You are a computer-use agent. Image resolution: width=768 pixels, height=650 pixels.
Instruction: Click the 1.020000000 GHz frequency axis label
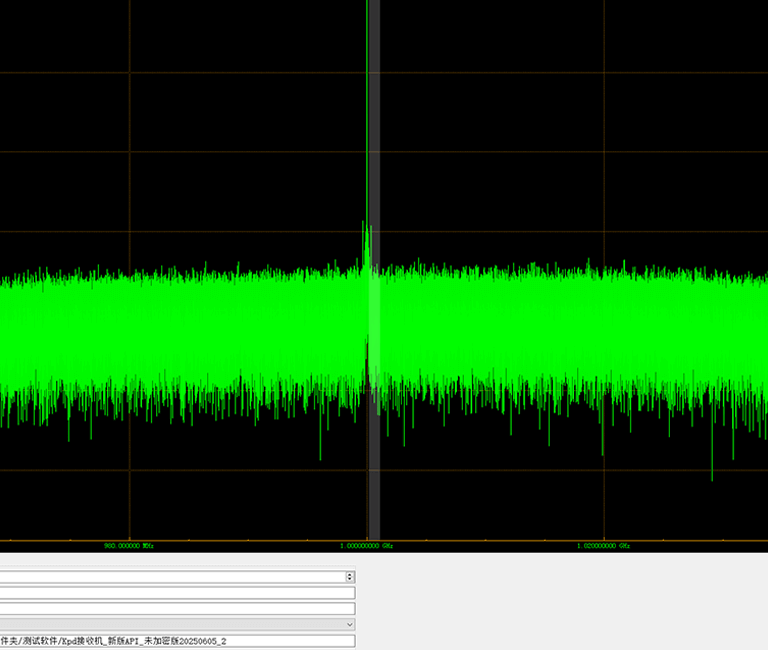pyautogui.click(x=603, y=546)
